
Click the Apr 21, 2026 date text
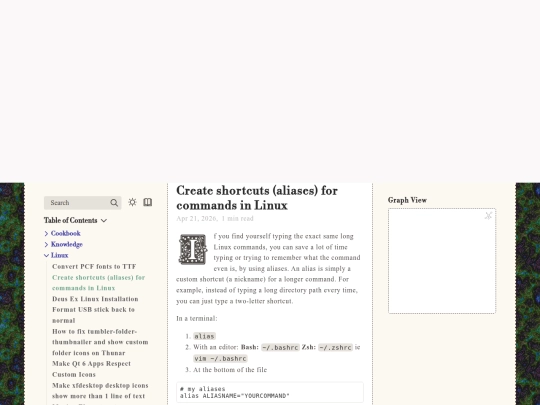(197, 218)
